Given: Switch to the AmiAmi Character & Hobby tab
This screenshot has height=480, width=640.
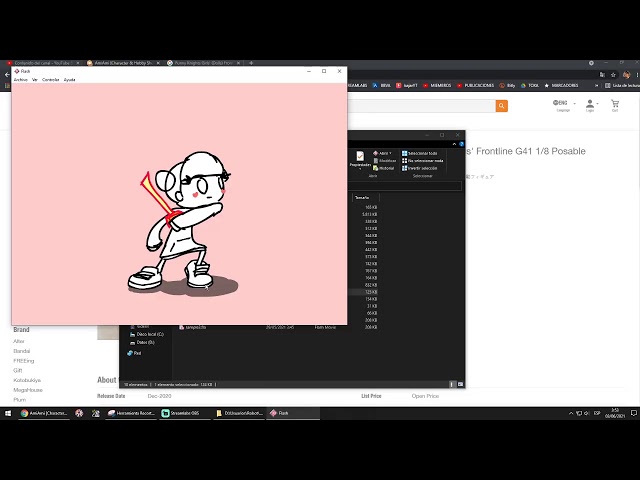Looking at the screenshot, I should pos(122,63).
